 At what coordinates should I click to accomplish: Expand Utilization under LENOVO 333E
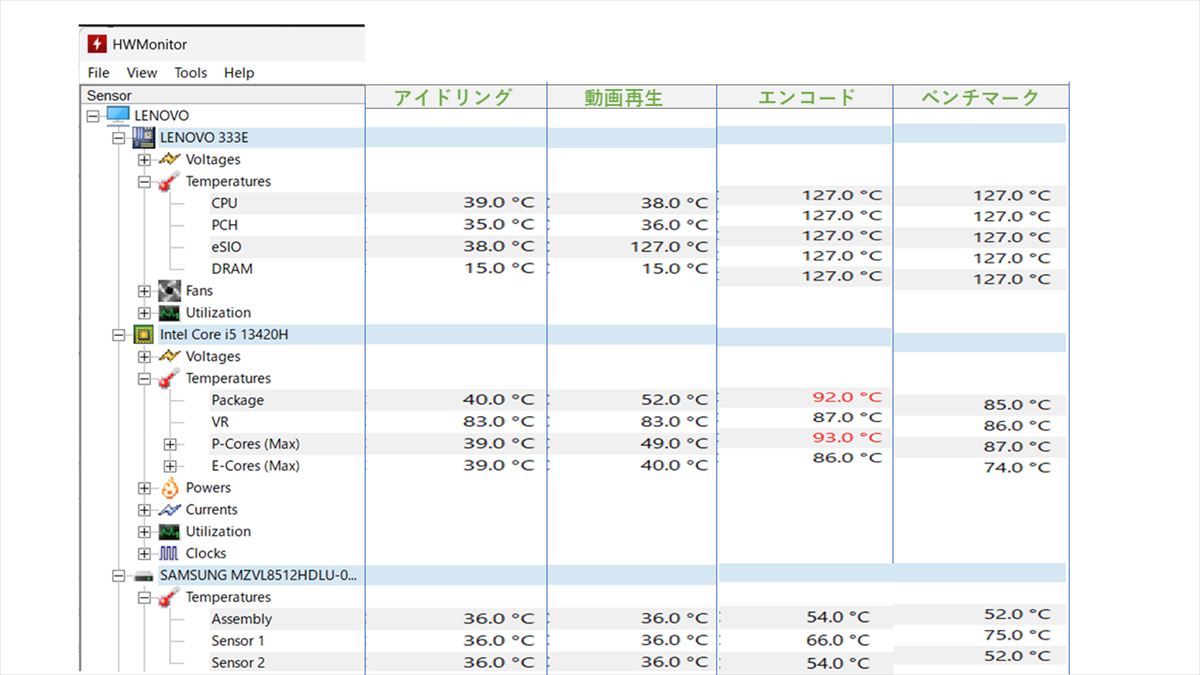point(145,313)
